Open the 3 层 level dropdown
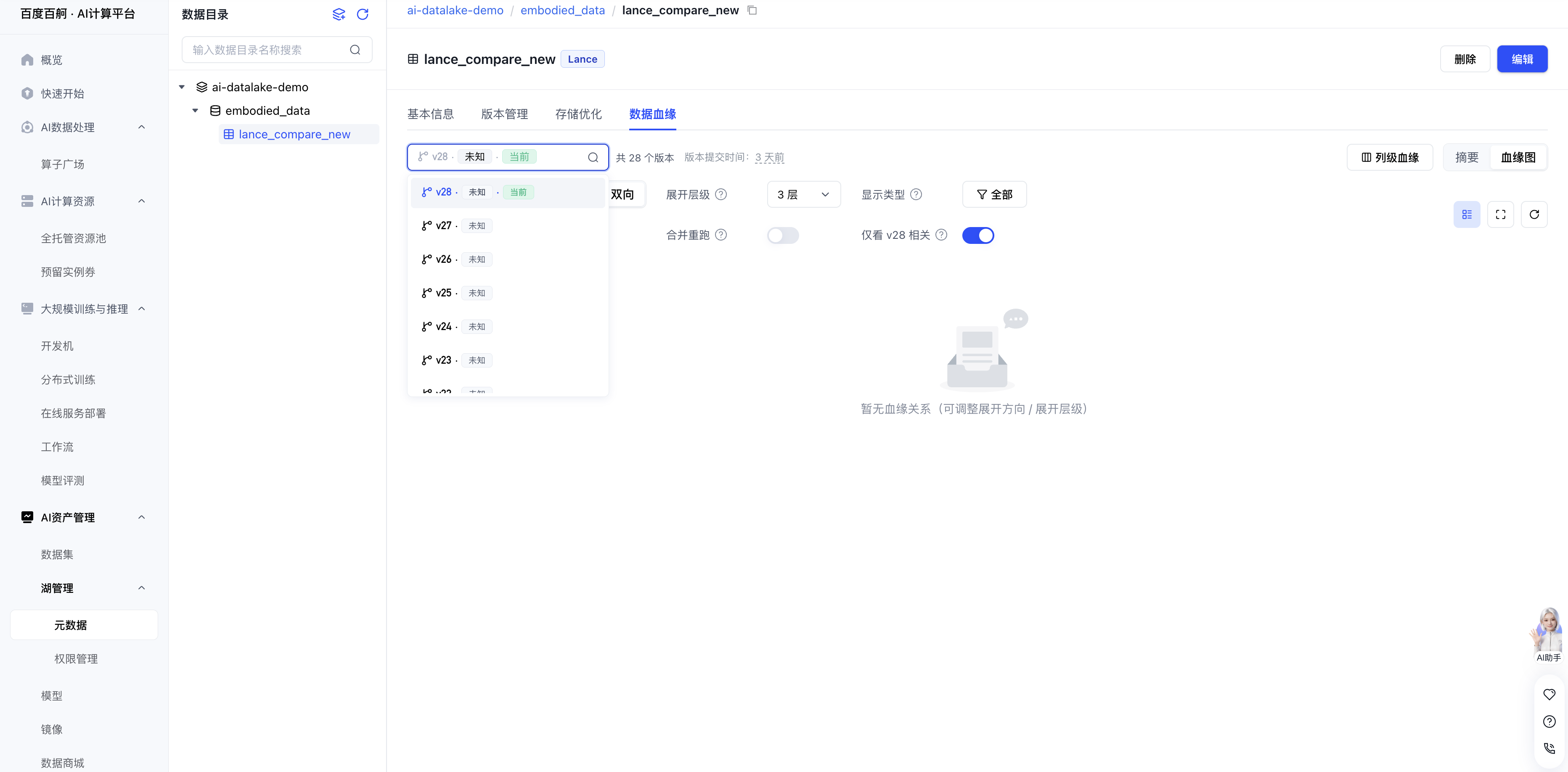1568x772 pixels. click(803, 195)
